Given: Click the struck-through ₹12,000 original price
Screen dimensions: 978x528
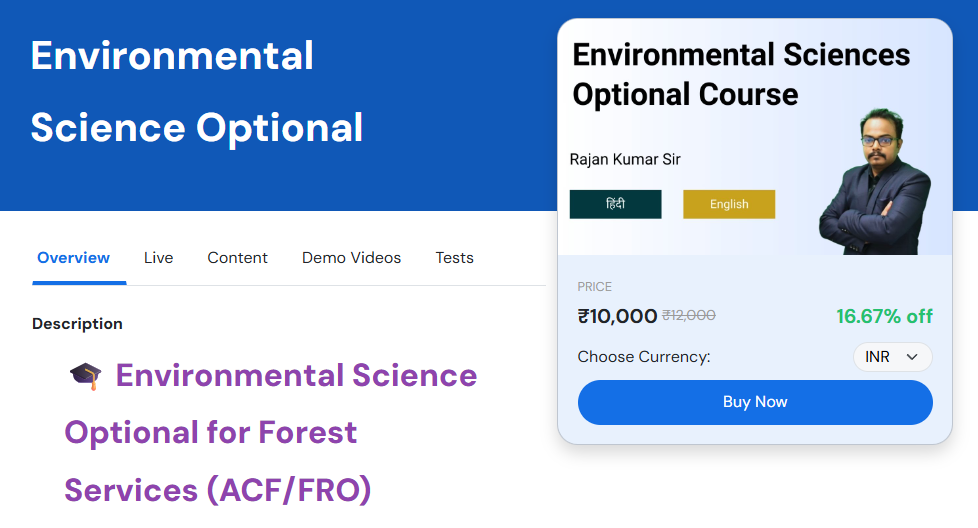Looking at the screenshot, I should (x=689, y=315).
